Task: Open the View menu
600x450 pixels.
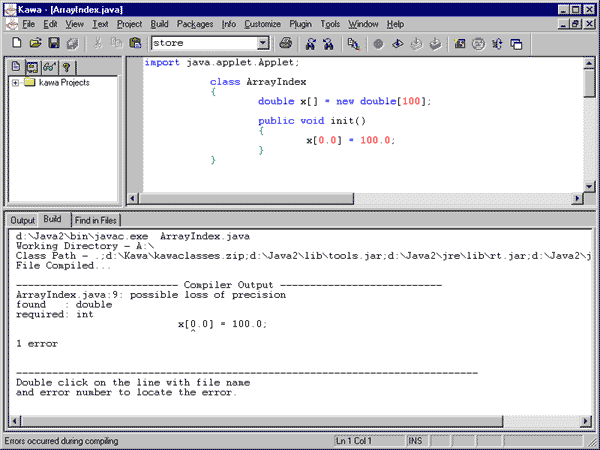Action: (75, 24)
